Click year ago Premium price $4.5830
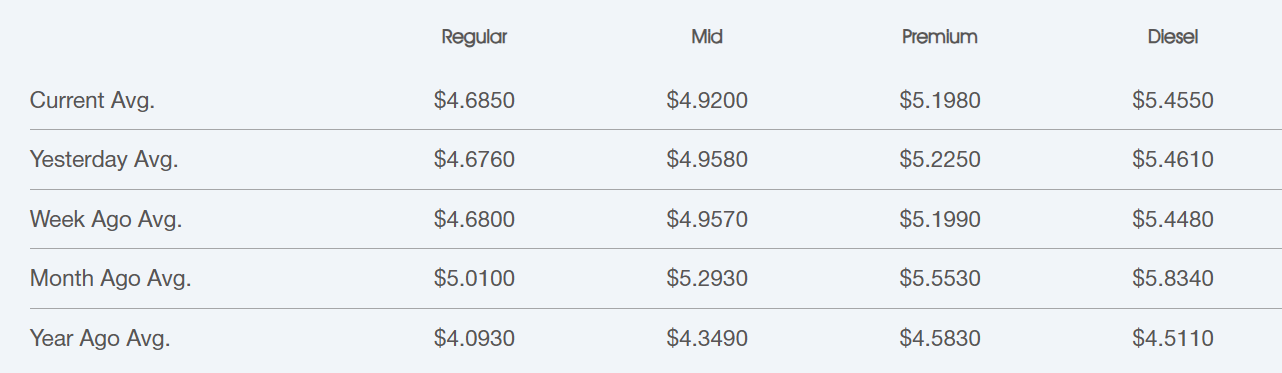Screen dimensions: 1282x373 pos(940,338)
